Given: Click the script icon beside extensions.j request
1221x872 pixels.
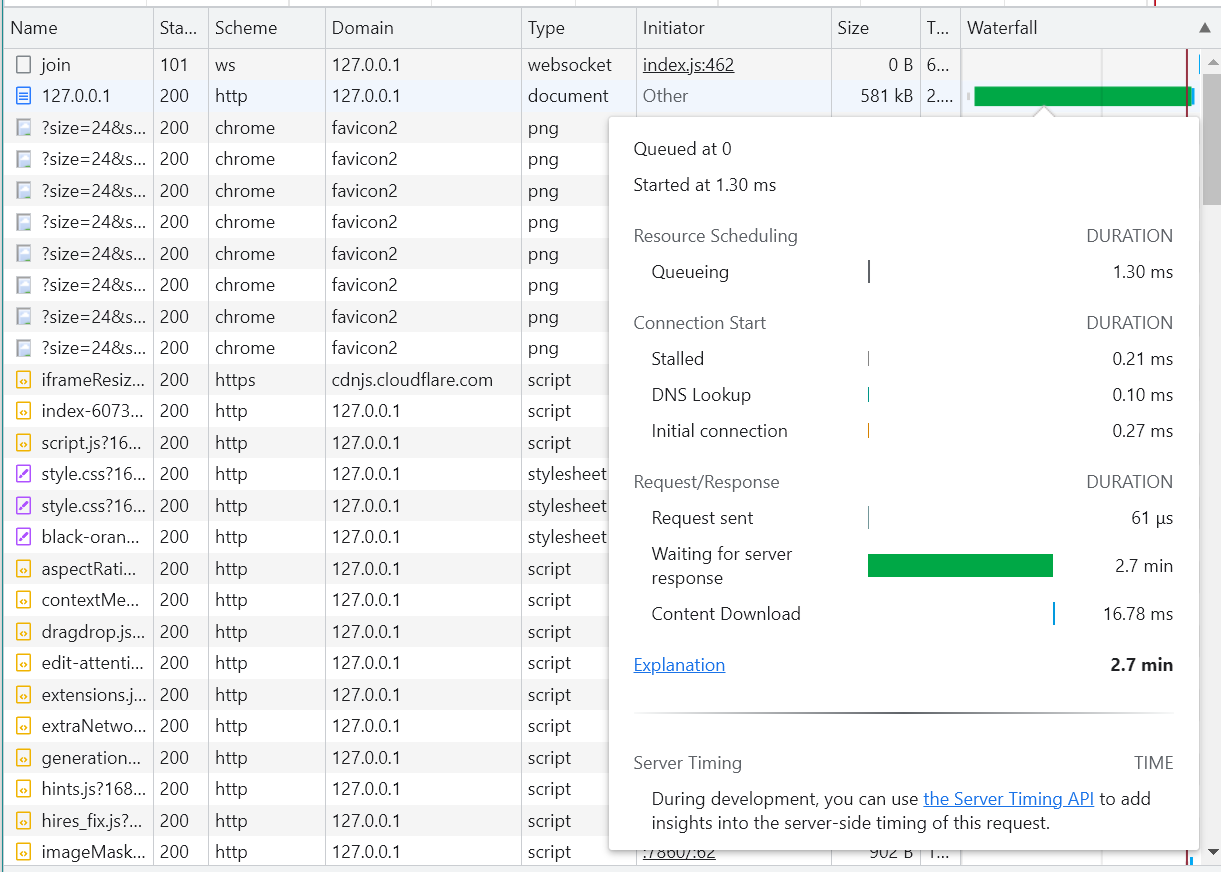Looking at the screenshot, I should click(x=22, y=694).
